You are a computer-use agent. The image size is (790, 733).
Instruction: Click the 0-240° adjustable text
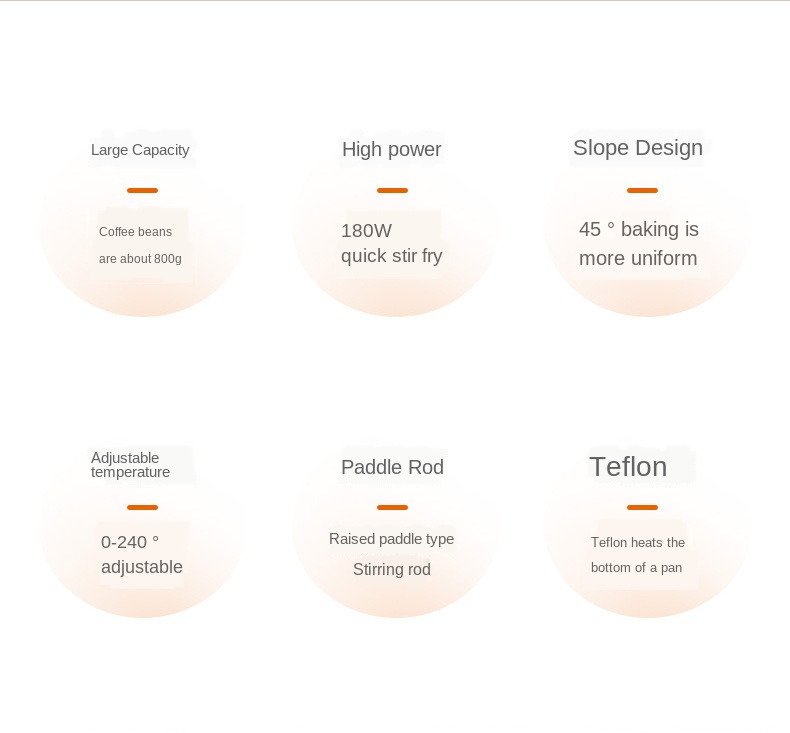coord(142,555)
